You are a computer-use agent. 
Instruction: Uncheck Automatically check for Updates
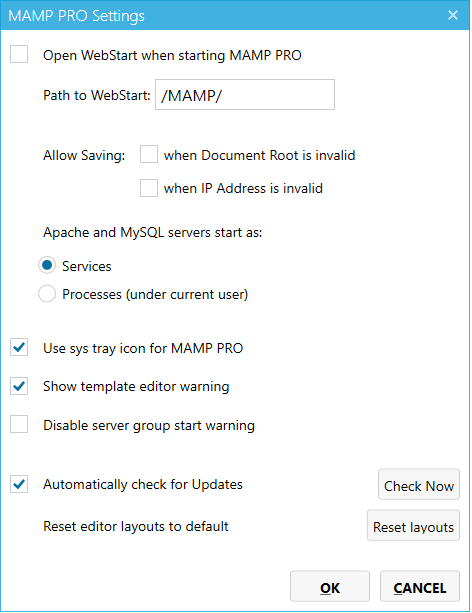point(19,484)
